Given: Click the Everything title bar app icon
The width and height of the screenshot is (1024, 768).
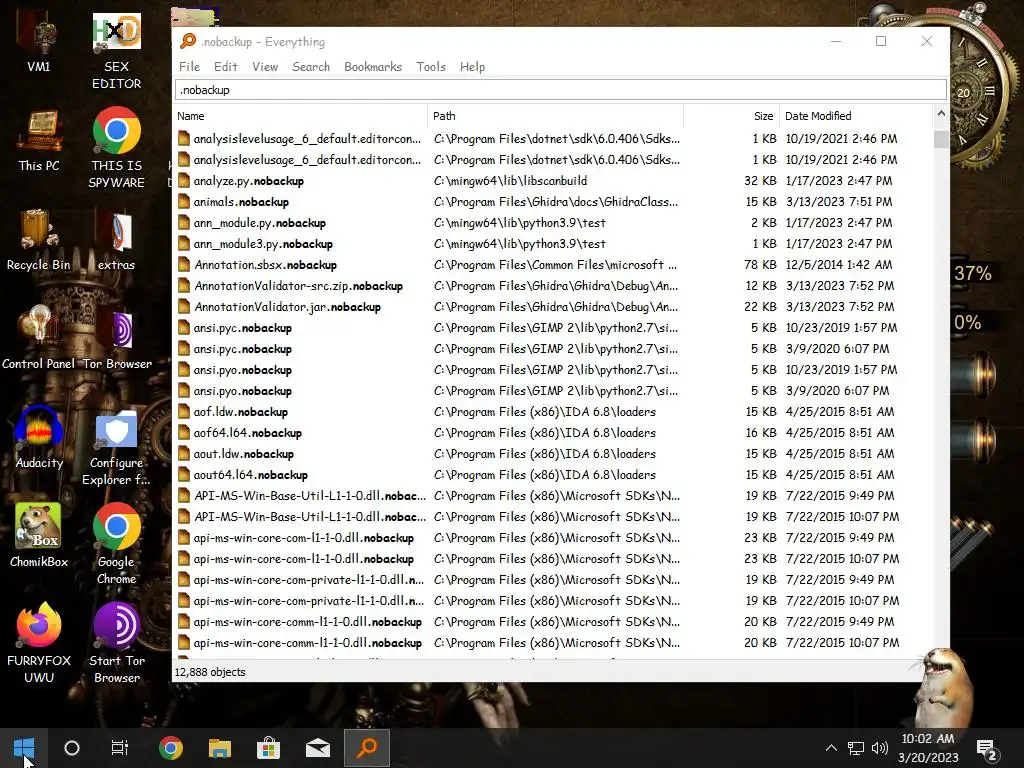Looking at the screenshot, I should click(187, 41).
